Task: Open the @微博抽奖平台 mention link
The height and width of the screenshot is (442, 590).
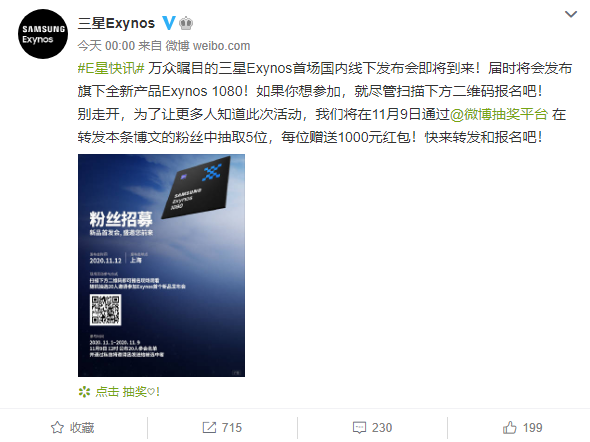Action: coord(499,114)
